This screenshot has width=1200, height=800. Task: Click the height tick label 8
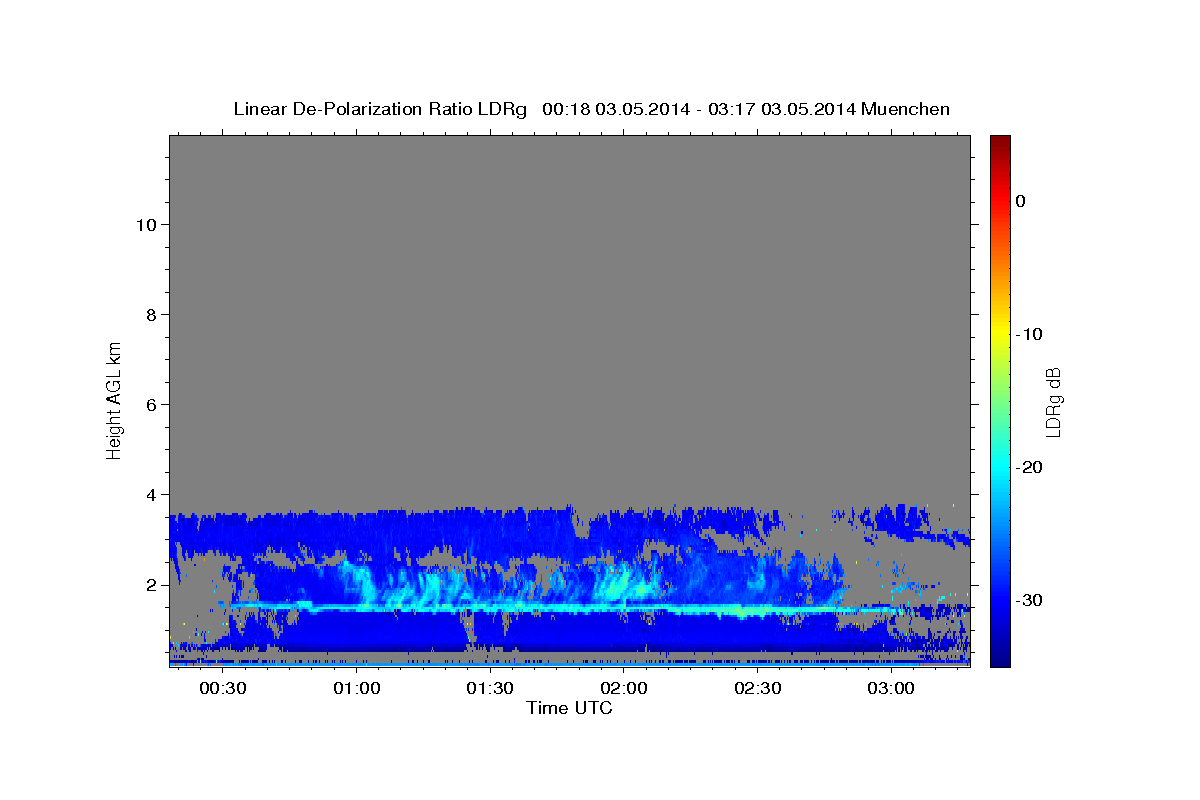pyautogui.click(x=151, y=314)
